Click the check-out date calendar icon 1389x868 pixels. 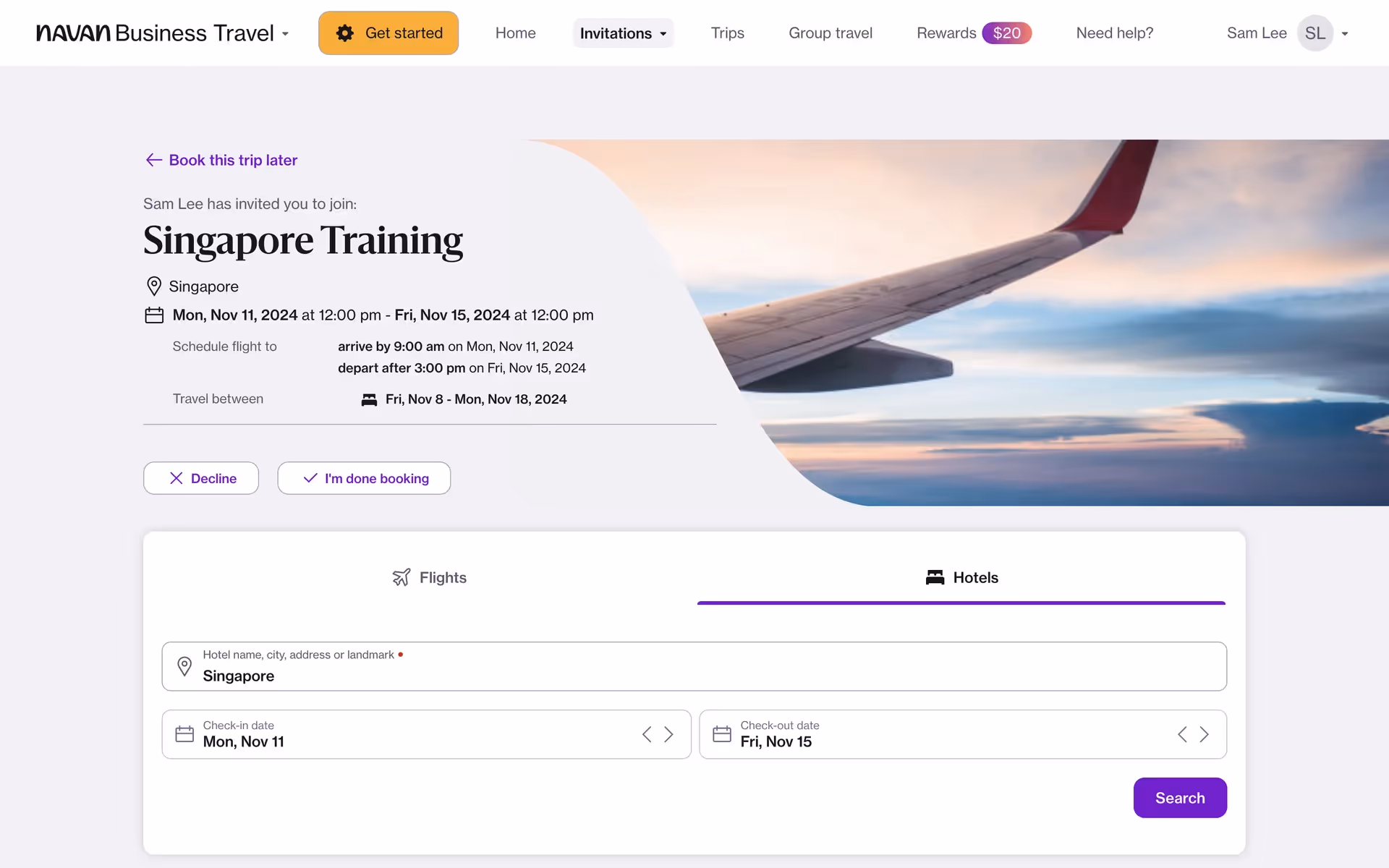tap(721, 734)
